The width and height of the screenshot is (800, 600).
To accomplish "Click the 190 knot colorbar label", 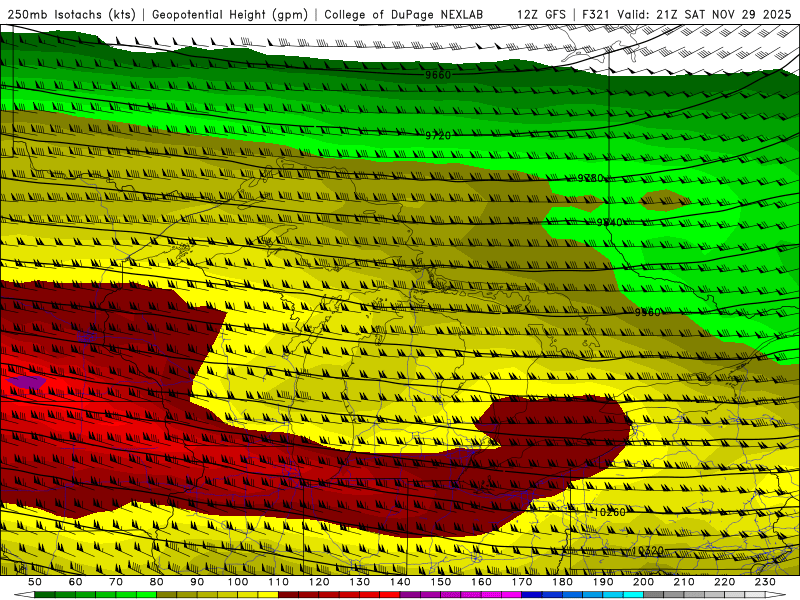I will 604,582.
